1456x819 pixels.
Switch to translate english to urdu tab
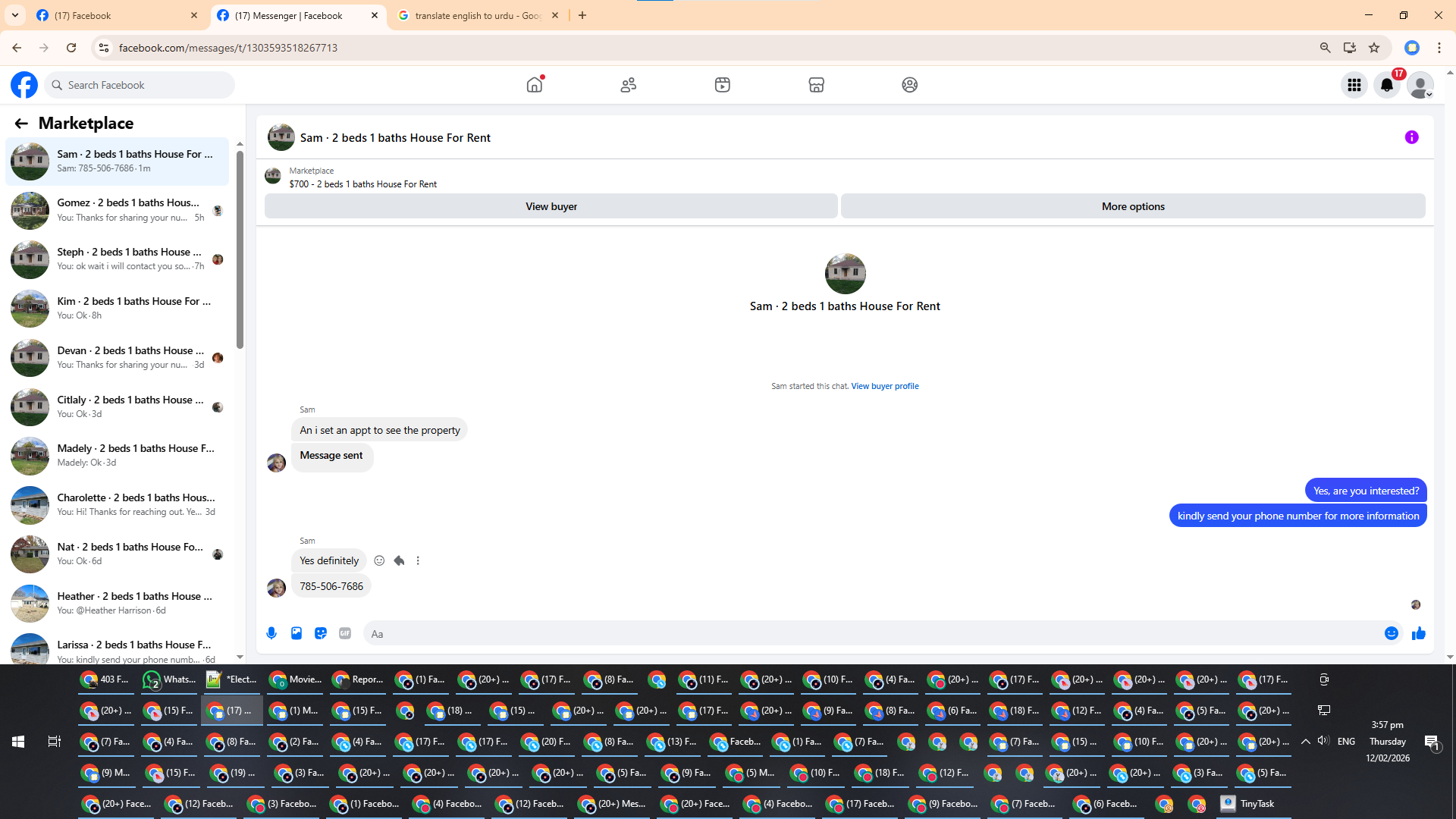coord(478,15)
